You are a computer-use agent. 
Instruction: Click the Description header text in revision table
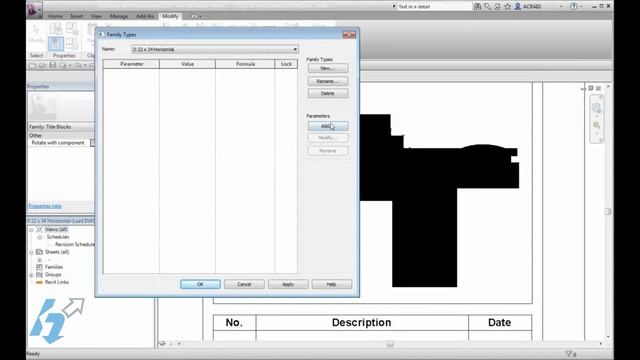pyautogui.click(x=361, y=322)
